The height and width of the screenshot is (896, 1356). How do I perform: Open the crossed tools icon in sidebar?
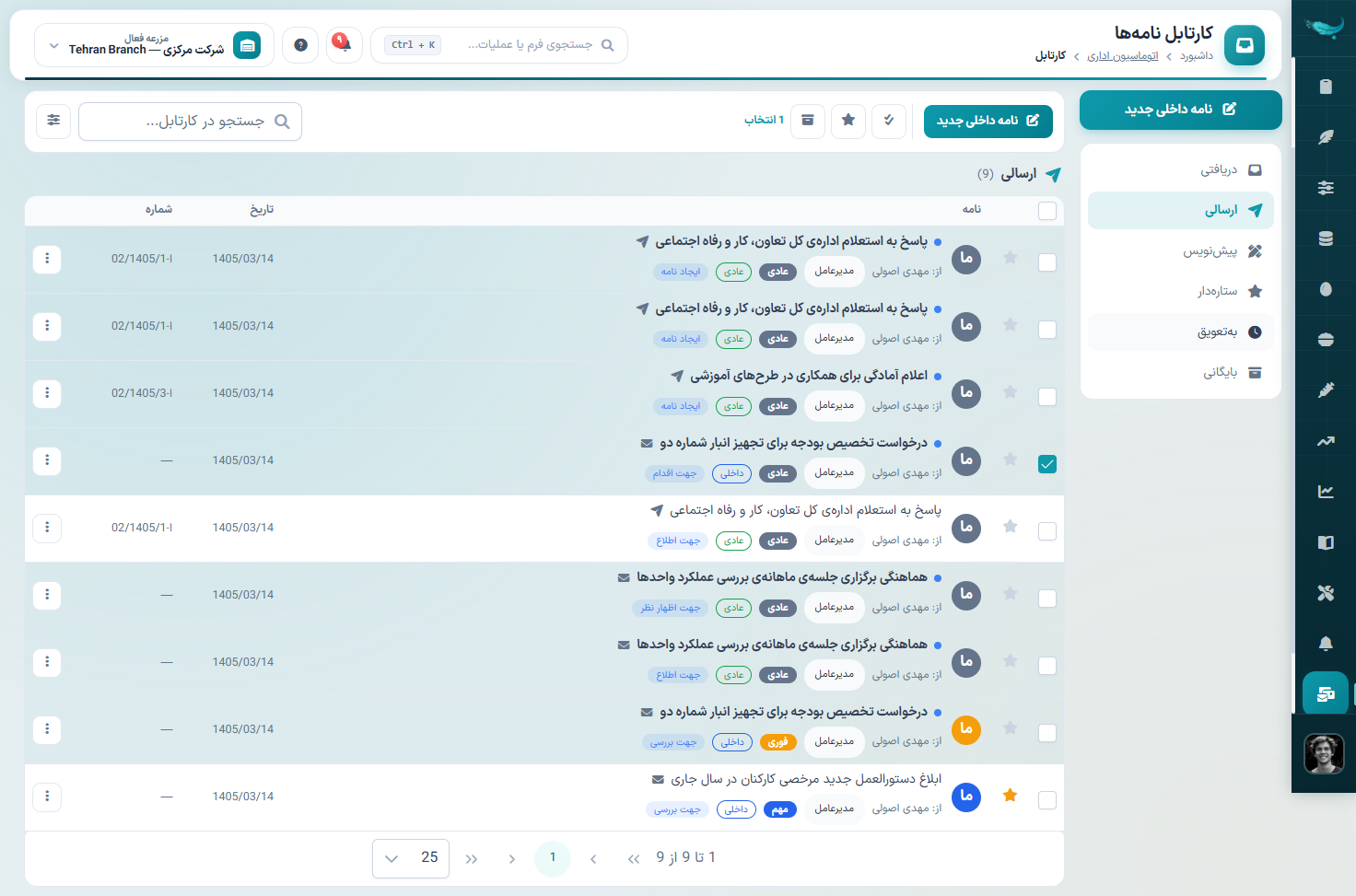click(1326, 593)
